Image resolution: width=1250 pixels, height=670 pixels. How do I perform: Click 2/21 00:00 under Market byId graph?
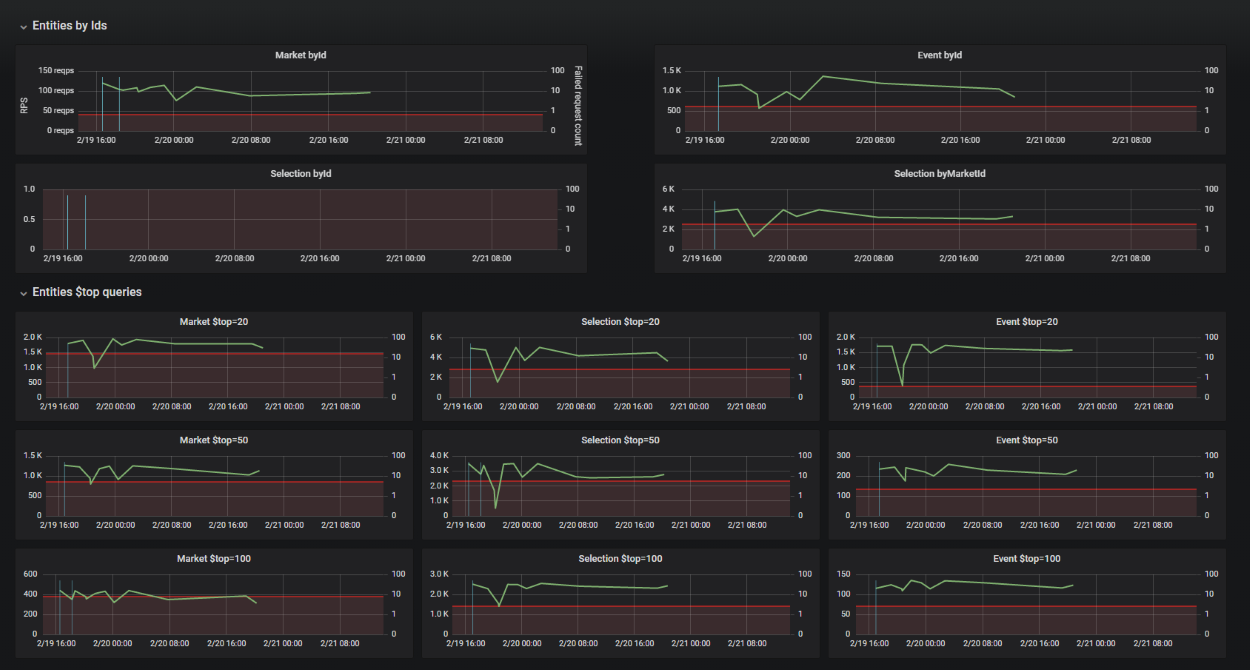click(404, 140)
